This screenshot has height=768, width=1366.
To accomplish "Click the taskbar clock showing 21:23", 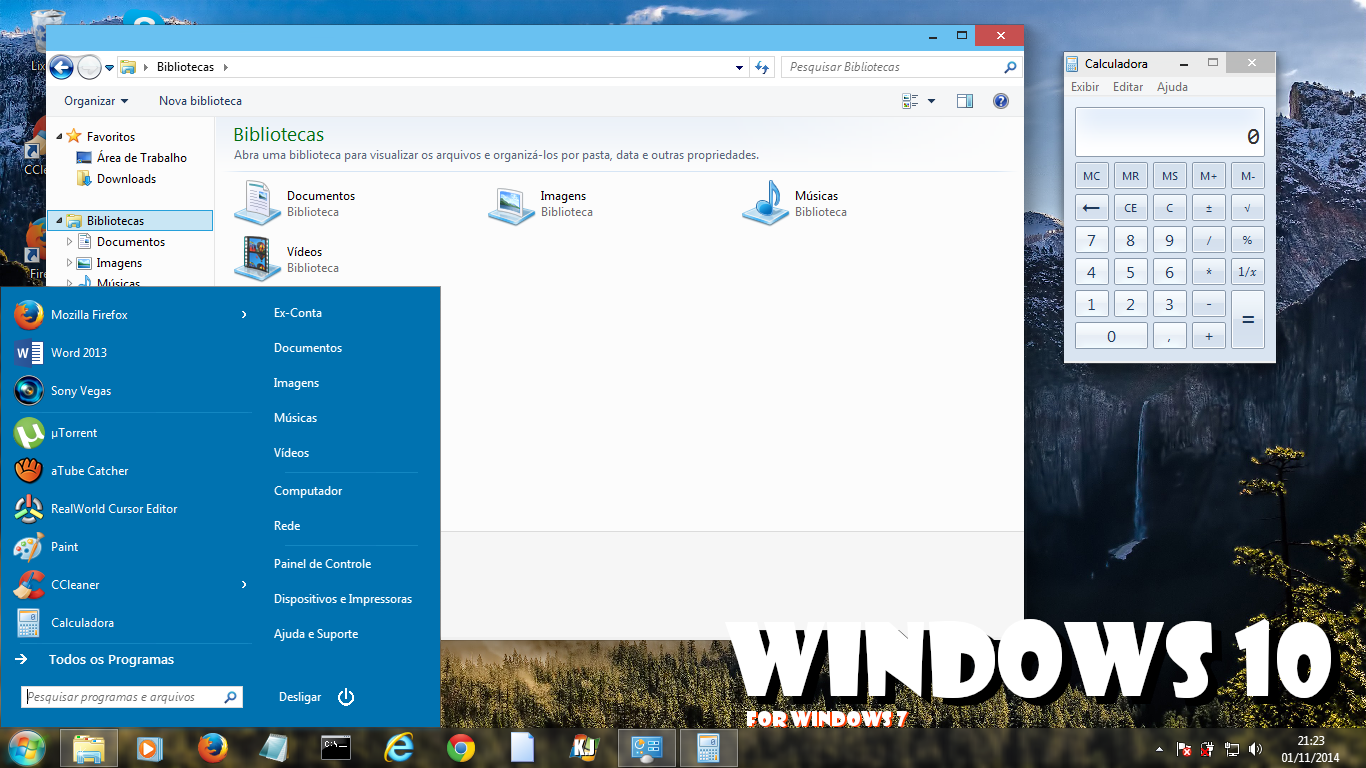I will pyautogui.click(x=1310, y=749).
